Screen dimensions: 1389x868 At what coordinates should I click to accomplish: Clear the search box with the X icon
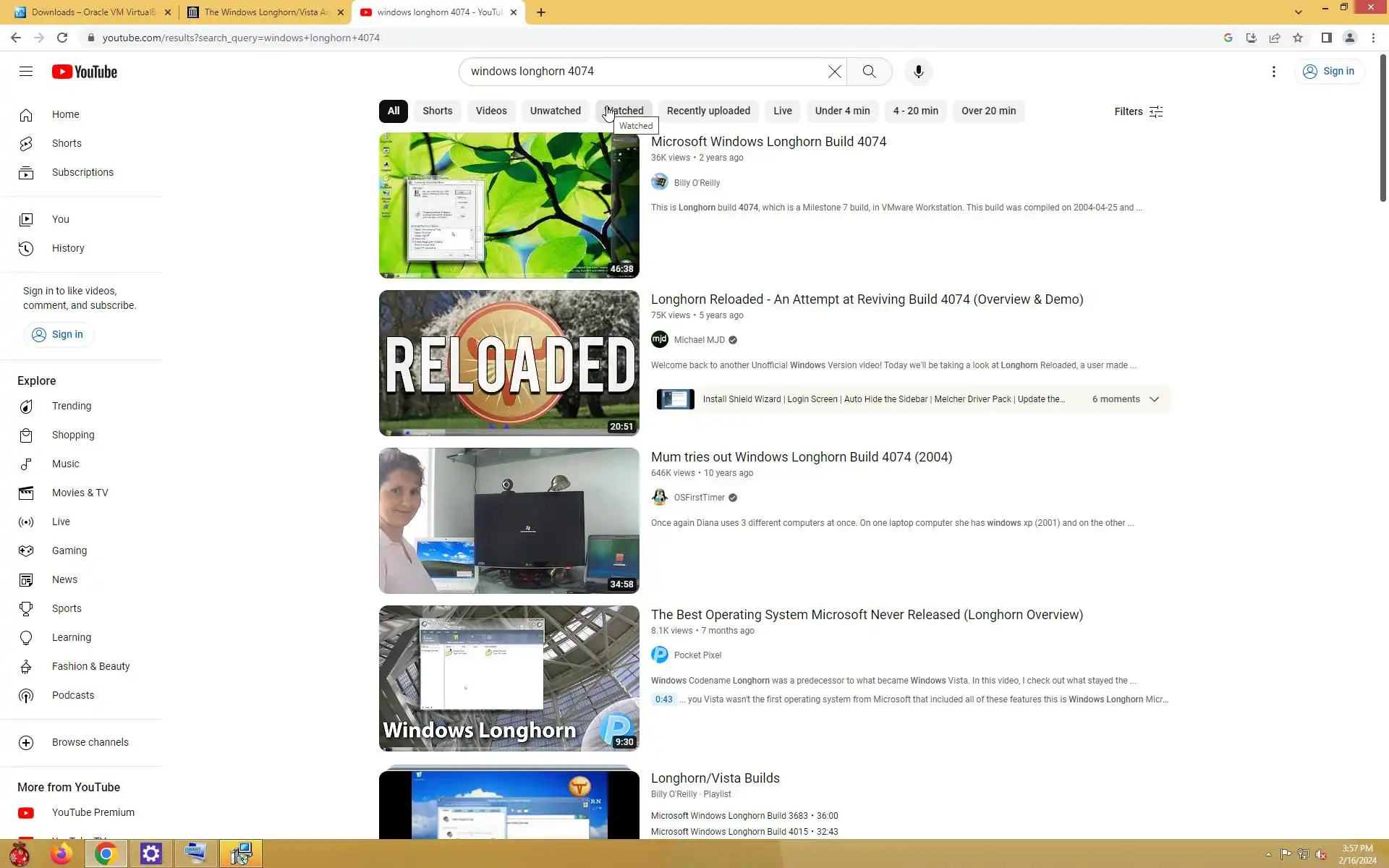834,72
